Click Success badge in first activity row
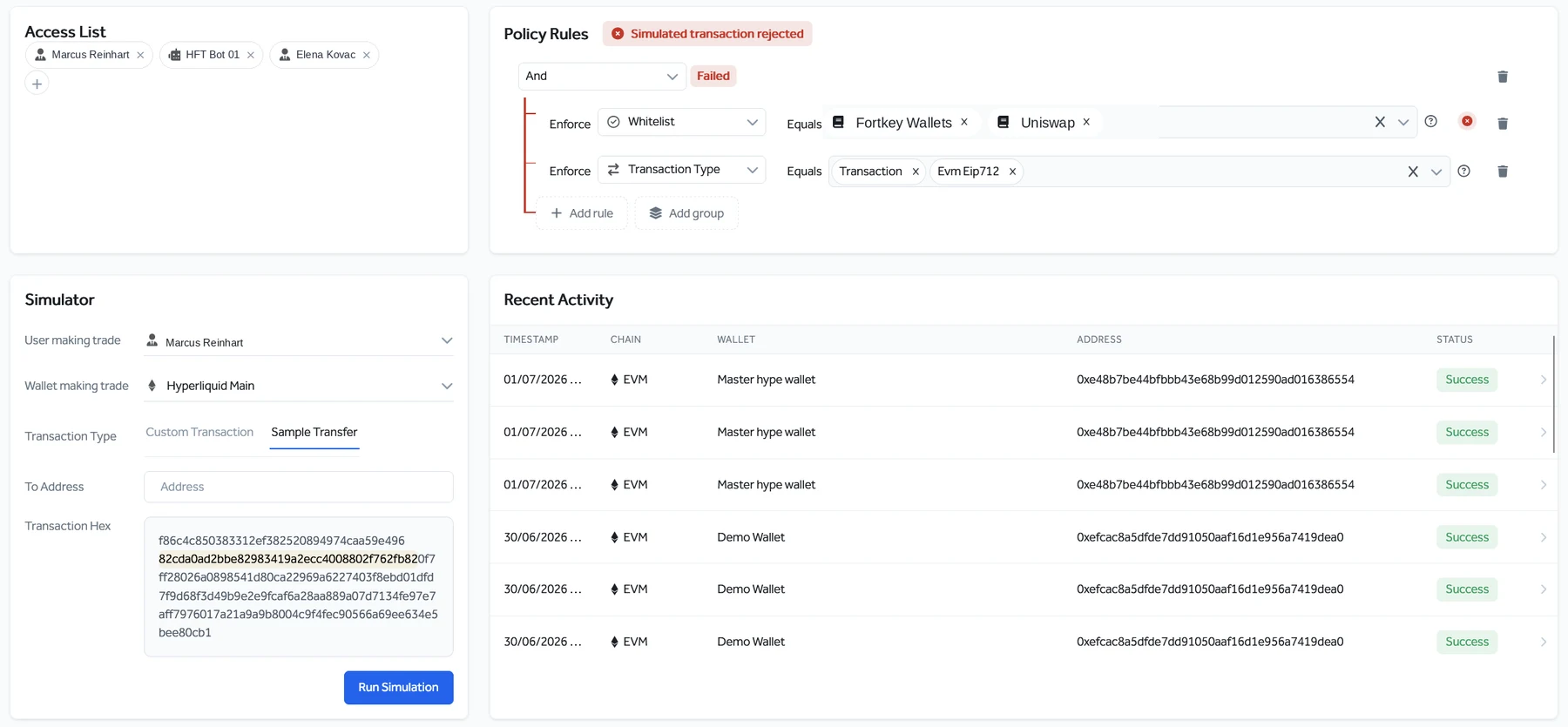Viewport: 1568px width, 727px height. click(1467, 380)
